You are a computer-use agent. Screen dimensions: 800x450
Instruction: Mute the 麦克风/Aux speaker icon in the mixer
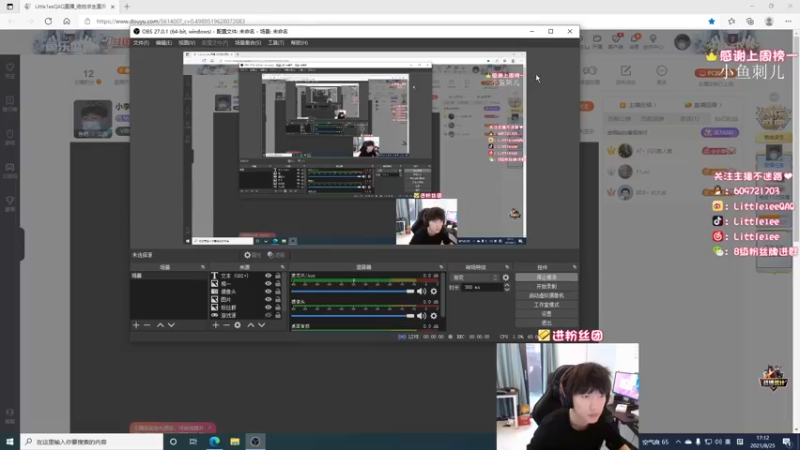pyautogui.click(x=421, y=291)
